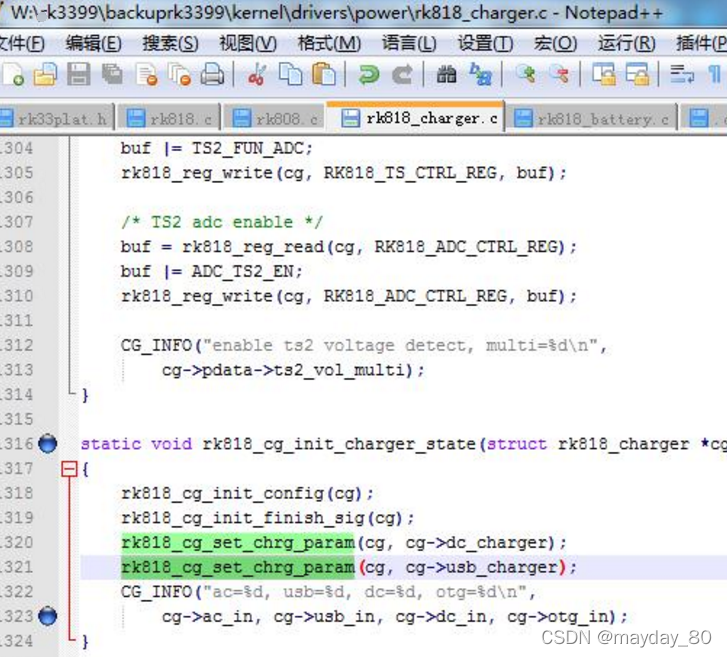Toggle the Word wrap toolbar icon

(x=682, y=75)
